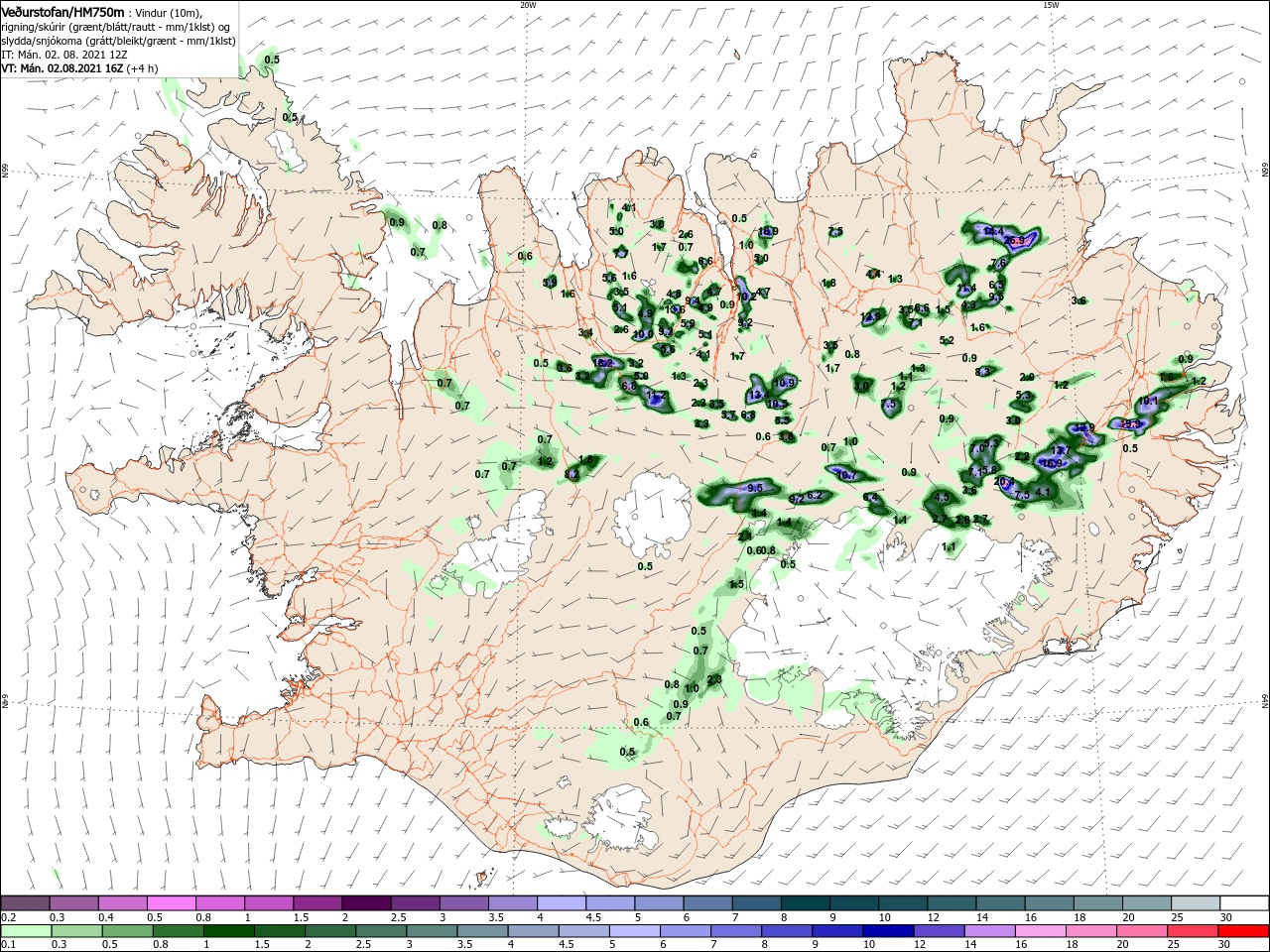The image size is (1270, 952).
Task: Click the 7–8 periwinkle rain legend swatch
Action: pos(735,931)
